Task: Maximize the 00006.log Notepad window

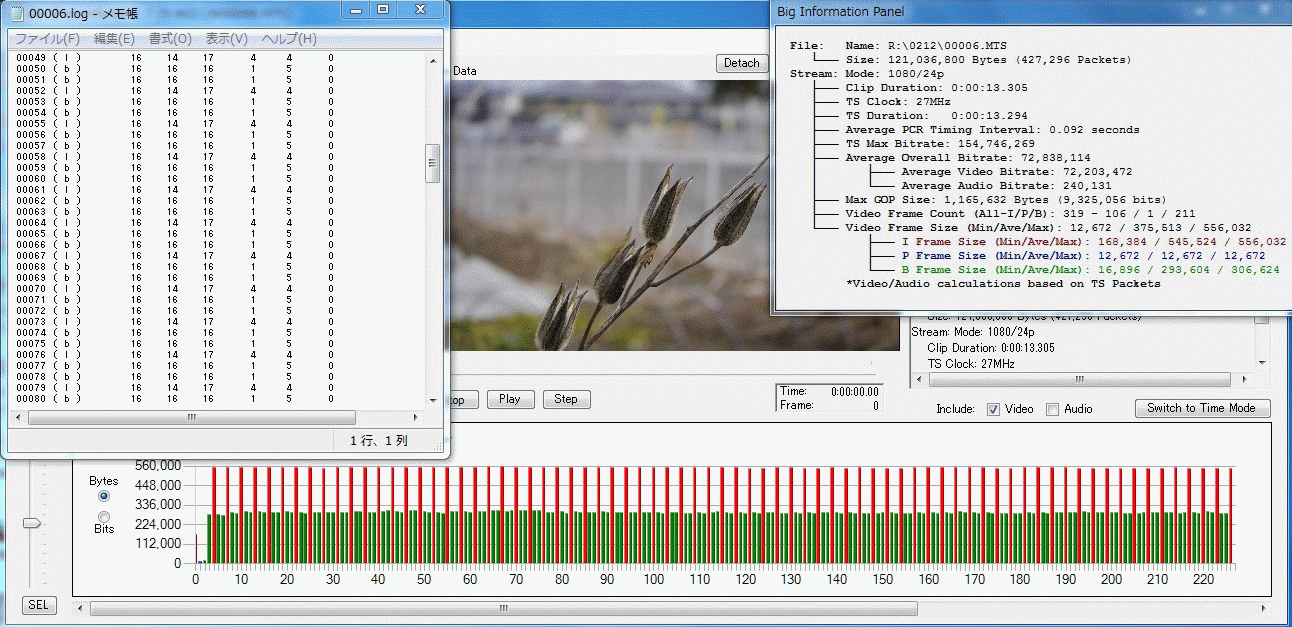Action: 383,9
